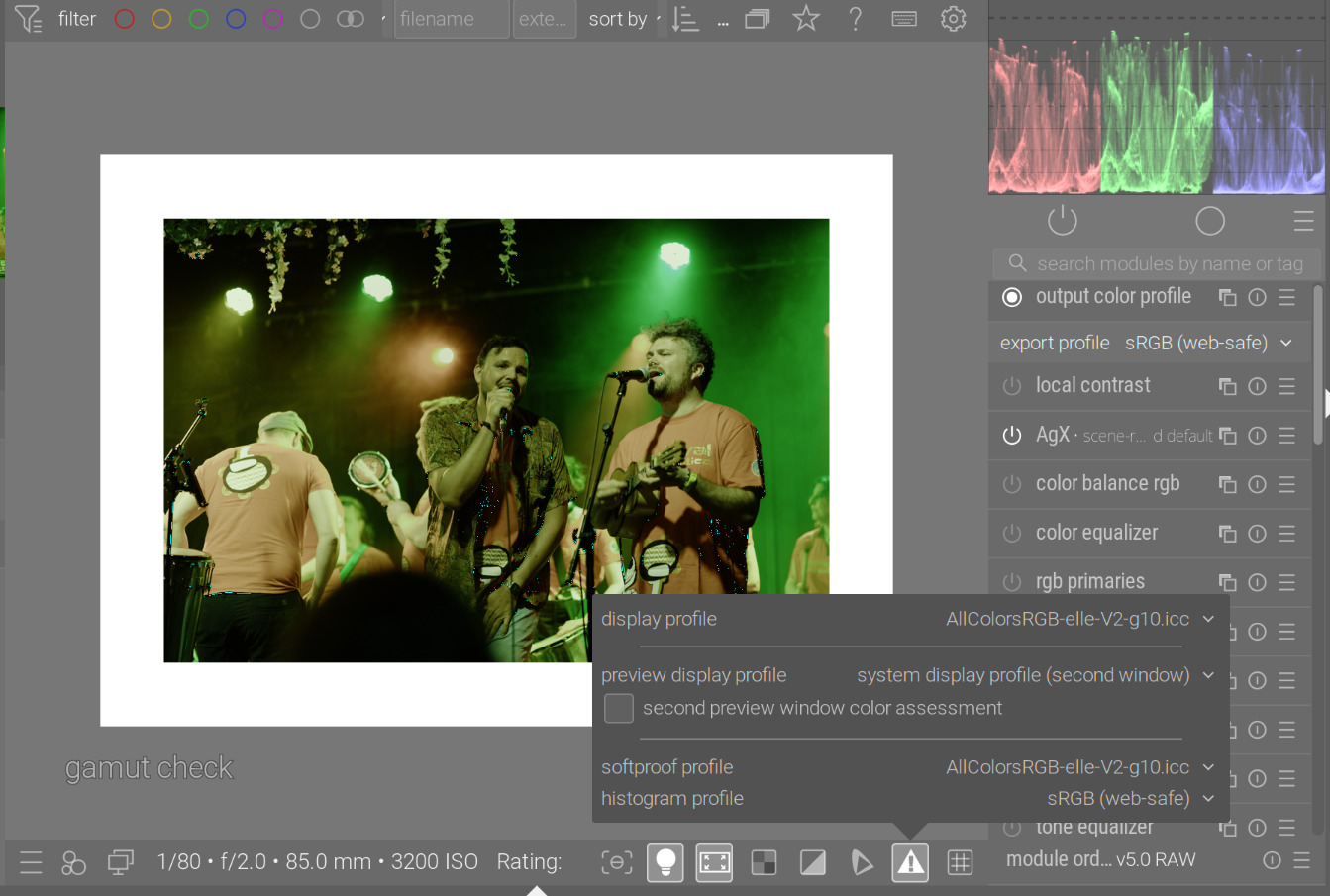Filter by the red color label

tap(124, 19)
